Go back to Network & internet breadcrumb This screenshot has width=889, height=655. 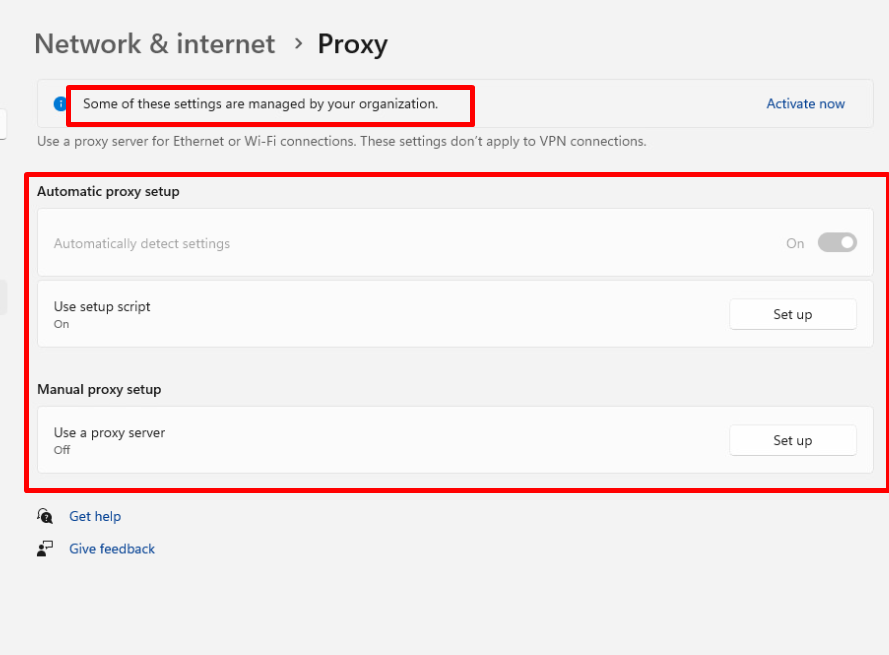(155, 44)
